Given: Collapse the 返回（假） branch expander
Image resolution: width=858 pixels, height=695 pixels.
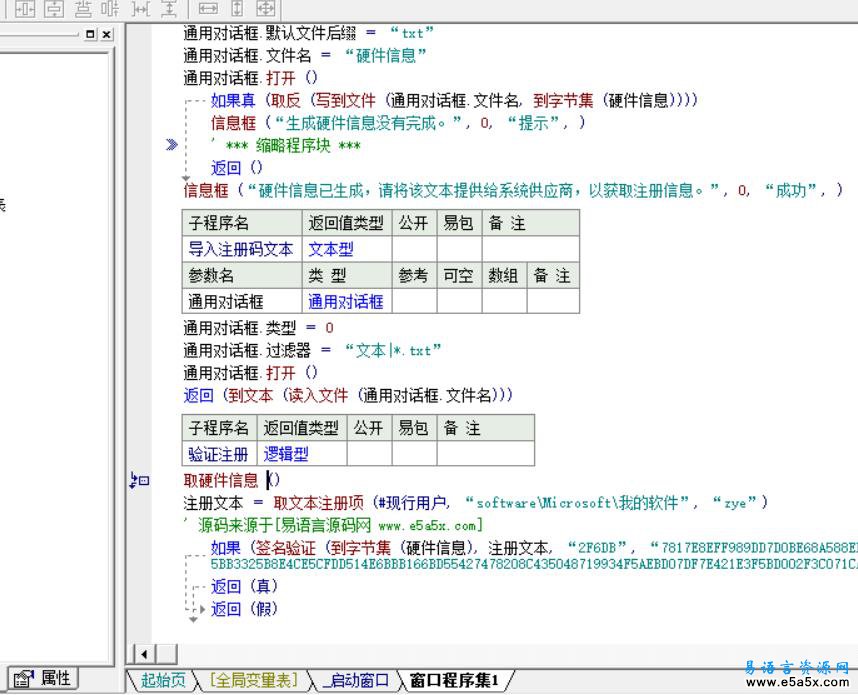Looking at the screenshot, I should pos(201,608).
